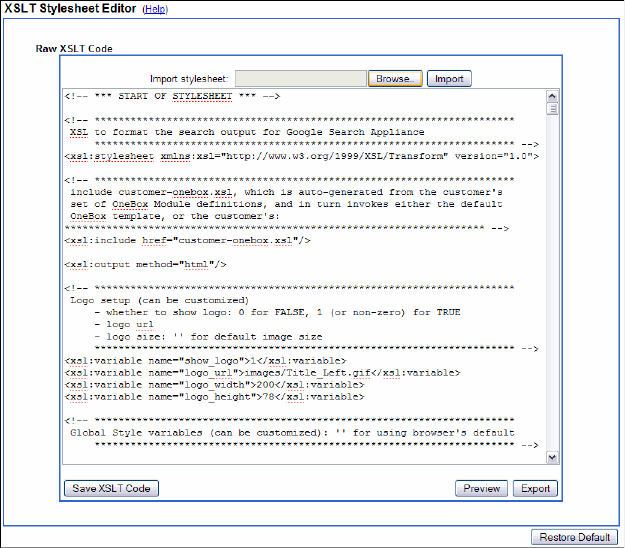Click the show_logo variable line
This screenshot has height=548, width=625.
206,361
